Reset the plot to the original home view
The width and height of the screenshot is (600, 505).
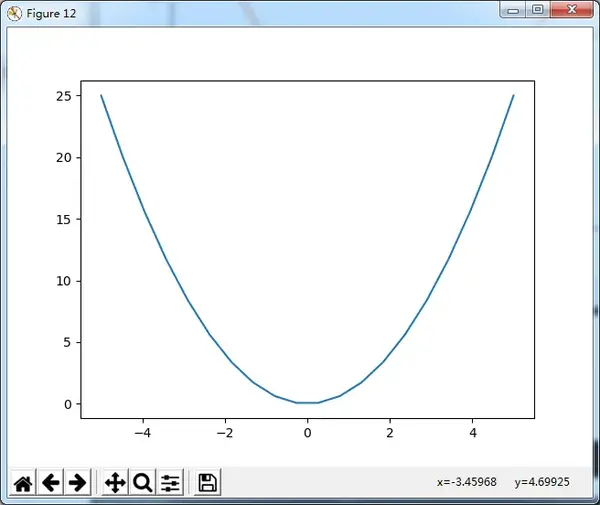[x=23, y=482]
